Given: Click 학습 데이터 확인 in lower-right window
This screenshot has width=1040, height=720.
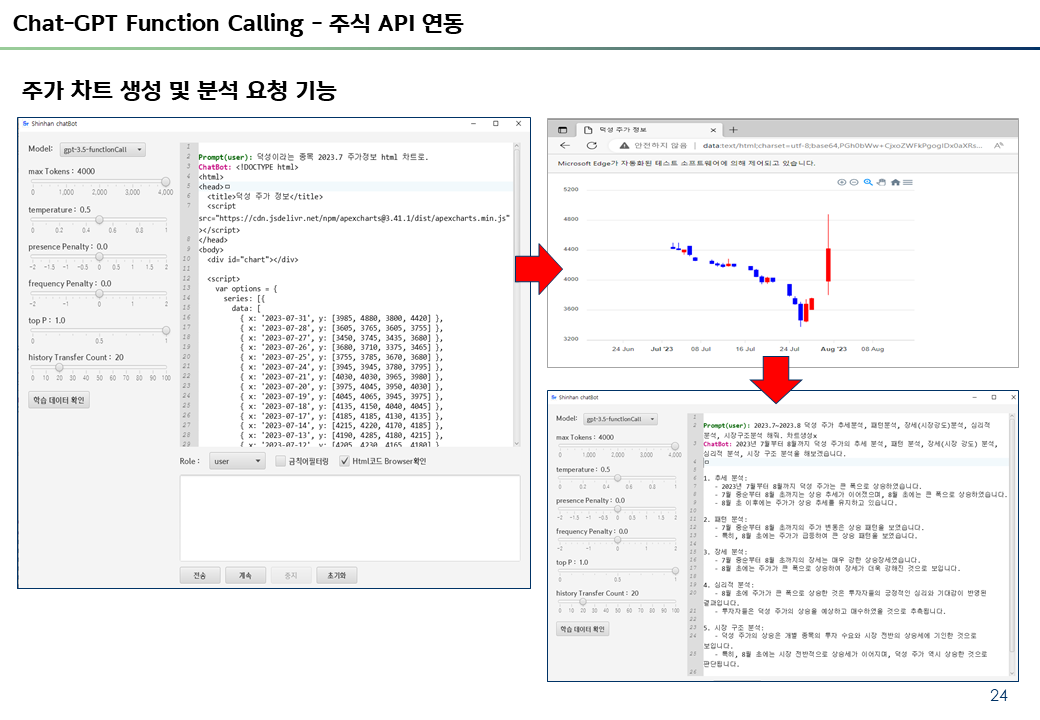Looking at the screenshot, I should pyautogui.click(x=583, y=629).
